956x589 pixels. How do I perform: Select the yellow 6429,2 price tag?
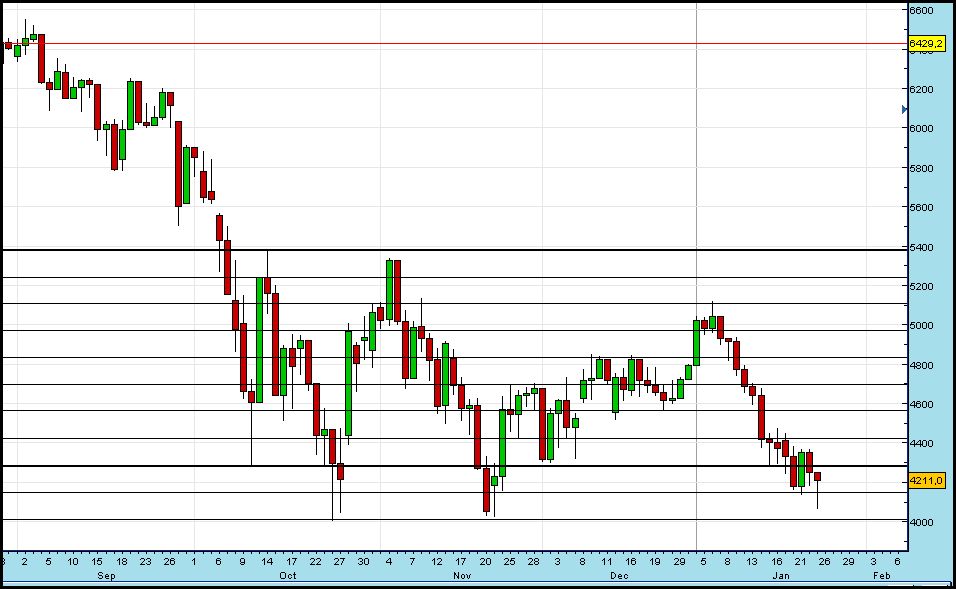926,44
